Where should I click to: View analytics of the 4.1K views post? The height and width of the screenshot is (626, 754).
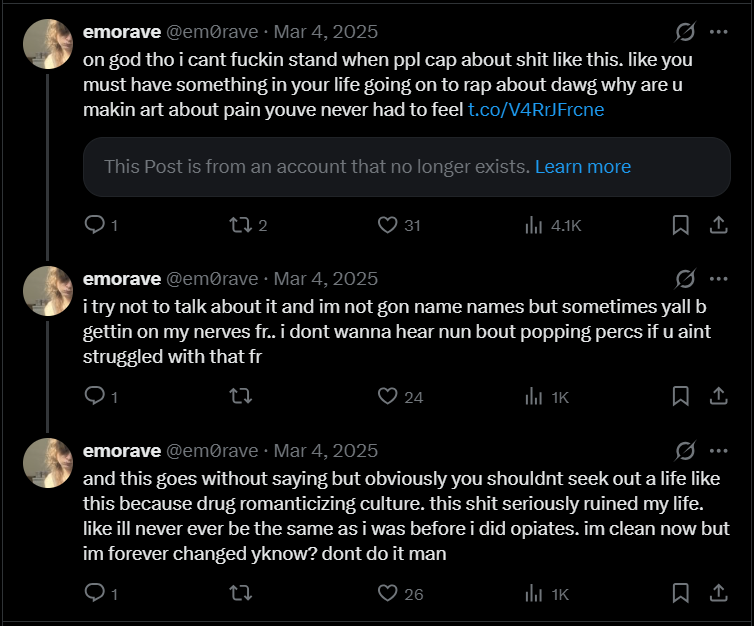[534, 225]
